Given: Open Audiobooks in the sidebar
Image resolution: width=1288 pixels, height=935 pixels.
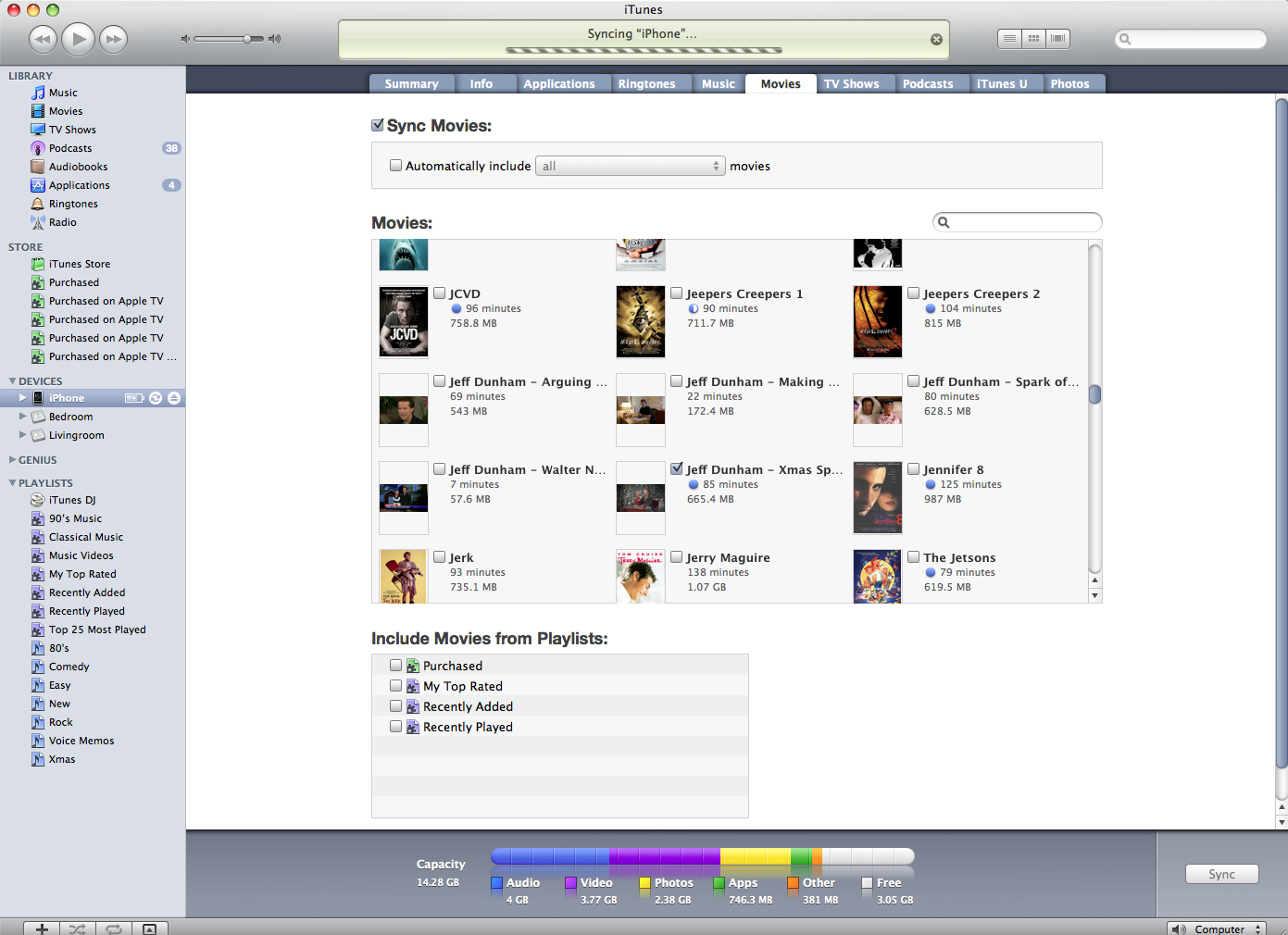Looking at the screenshot, I should 78,167.
